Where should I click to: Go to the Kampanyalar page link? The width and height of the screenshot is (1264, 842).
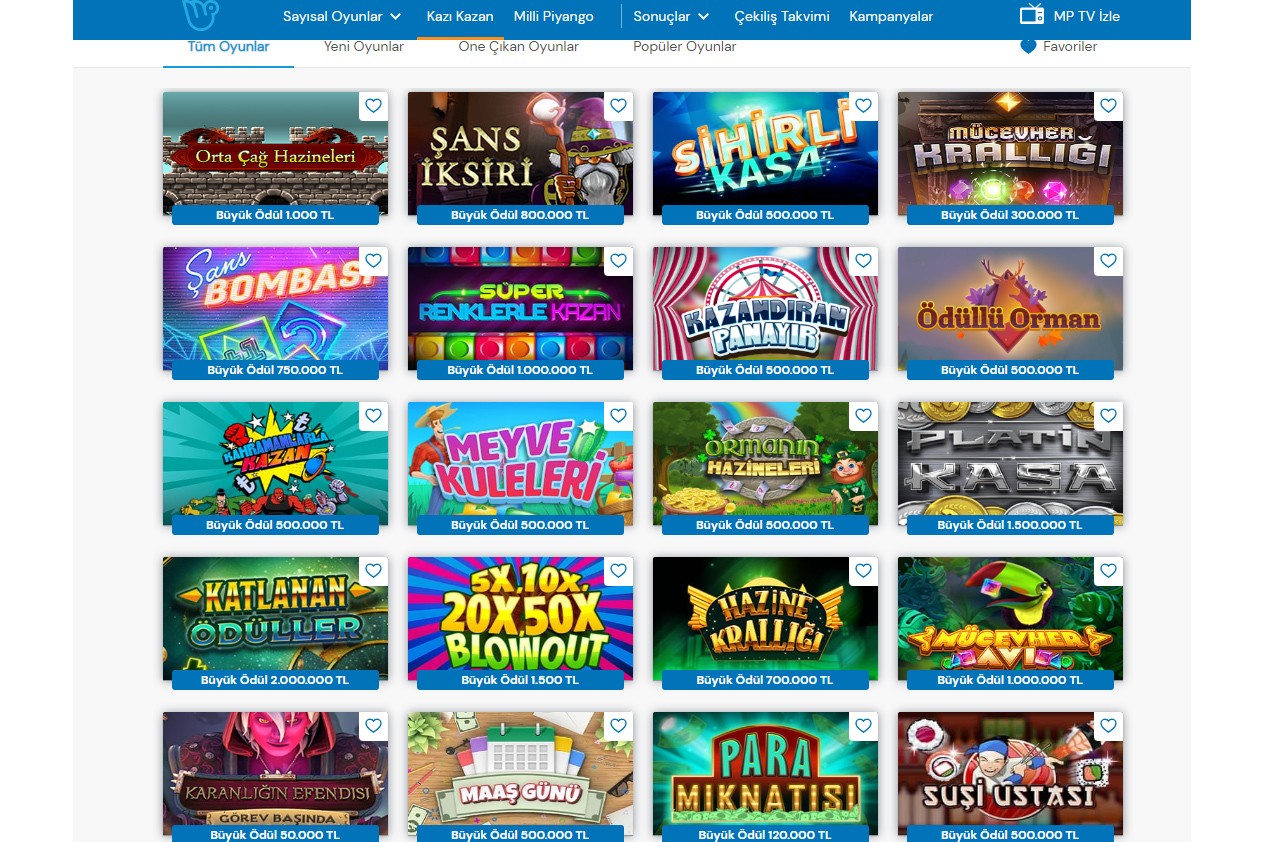891,17
